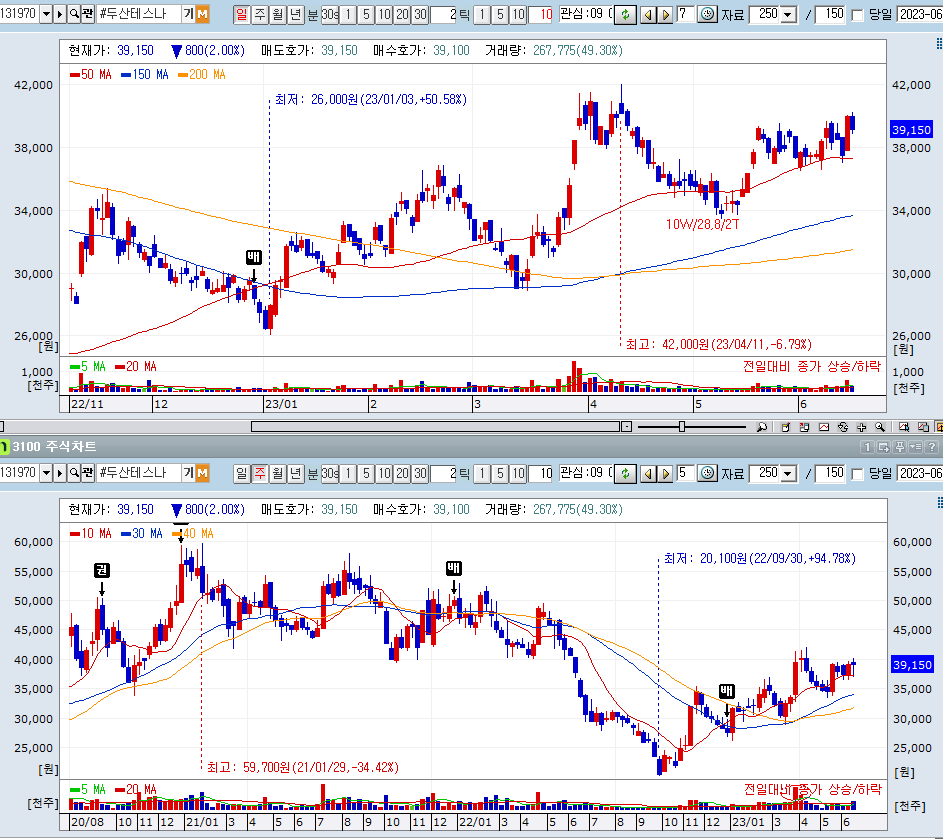The image size is (943, 839).
Task: Click the horizontal chart scrollbar
Action: tap(435, 426)
